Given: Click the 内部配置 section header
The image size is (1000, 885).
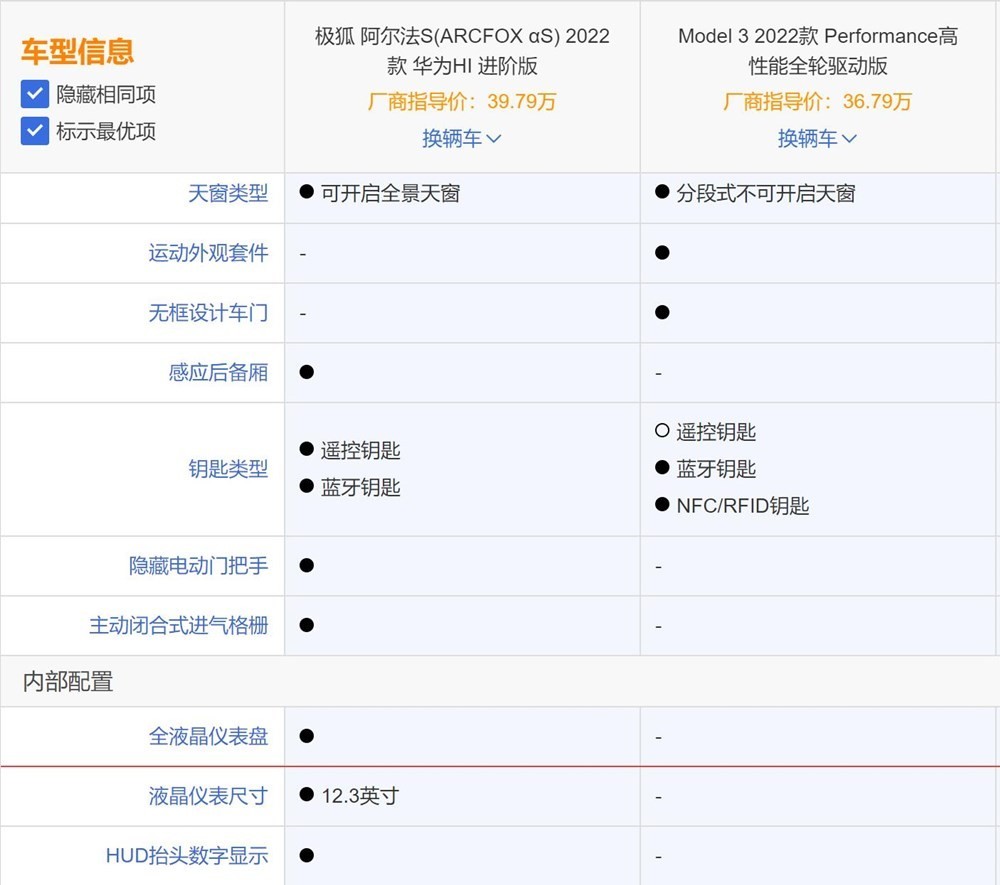Looking at the screenshot, I should pyautogui.click(x=68, y=682).
